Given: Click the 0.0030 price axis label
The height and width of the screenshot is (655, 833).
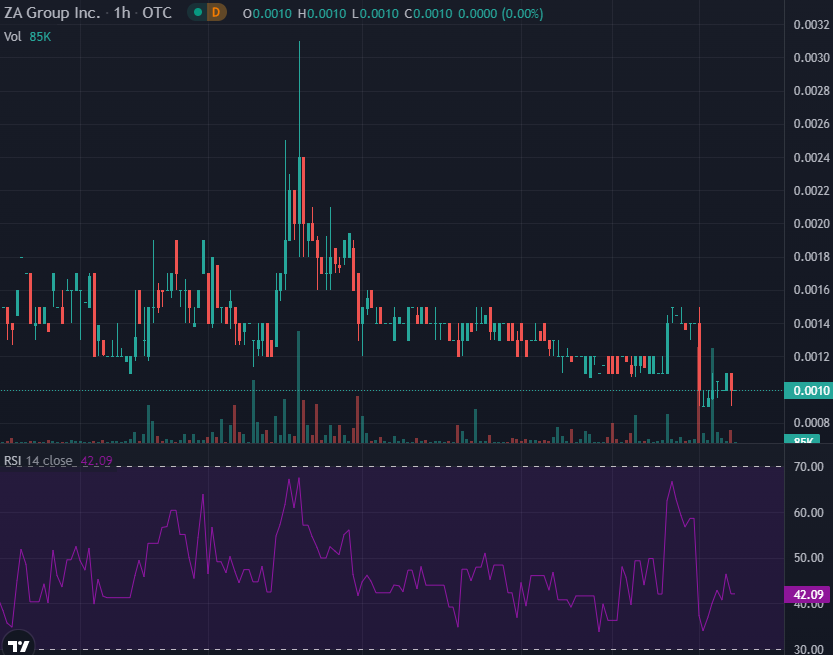Looking at the screenshot, I should point(811,57).
